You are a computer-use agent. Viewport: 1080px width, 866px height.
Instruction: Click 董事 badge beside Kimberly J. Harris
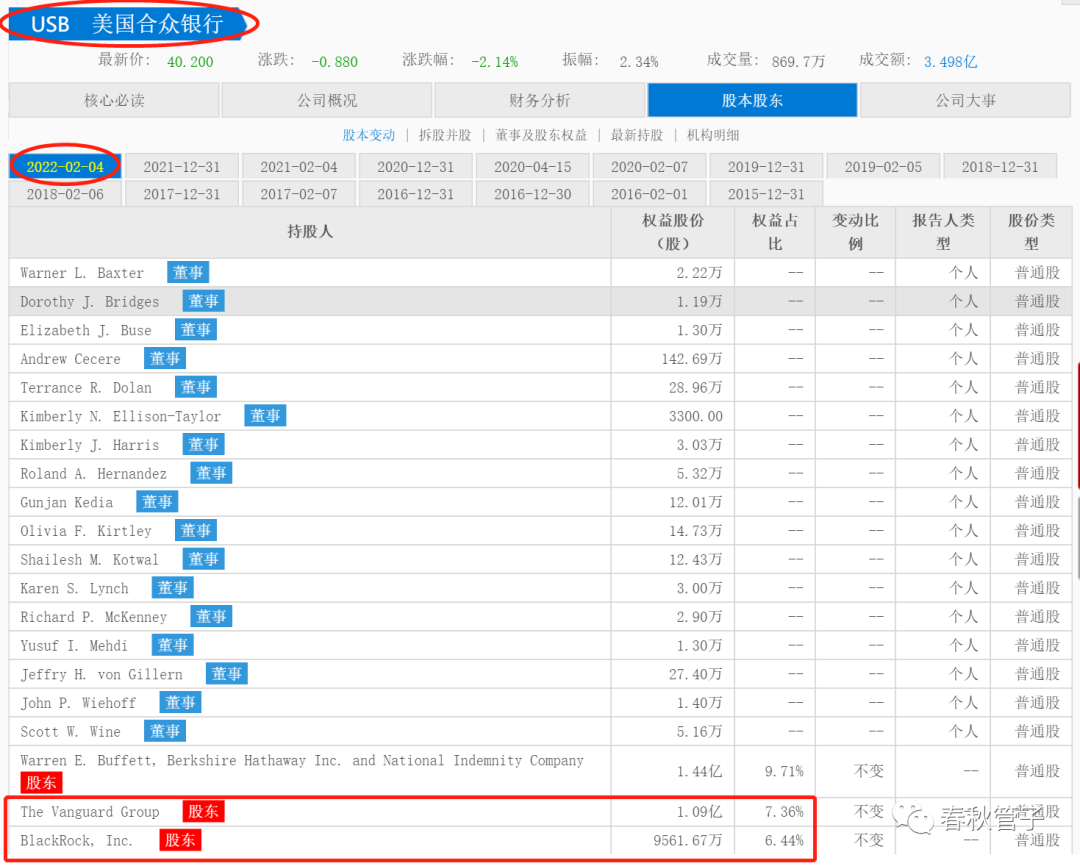pos(203,444)
